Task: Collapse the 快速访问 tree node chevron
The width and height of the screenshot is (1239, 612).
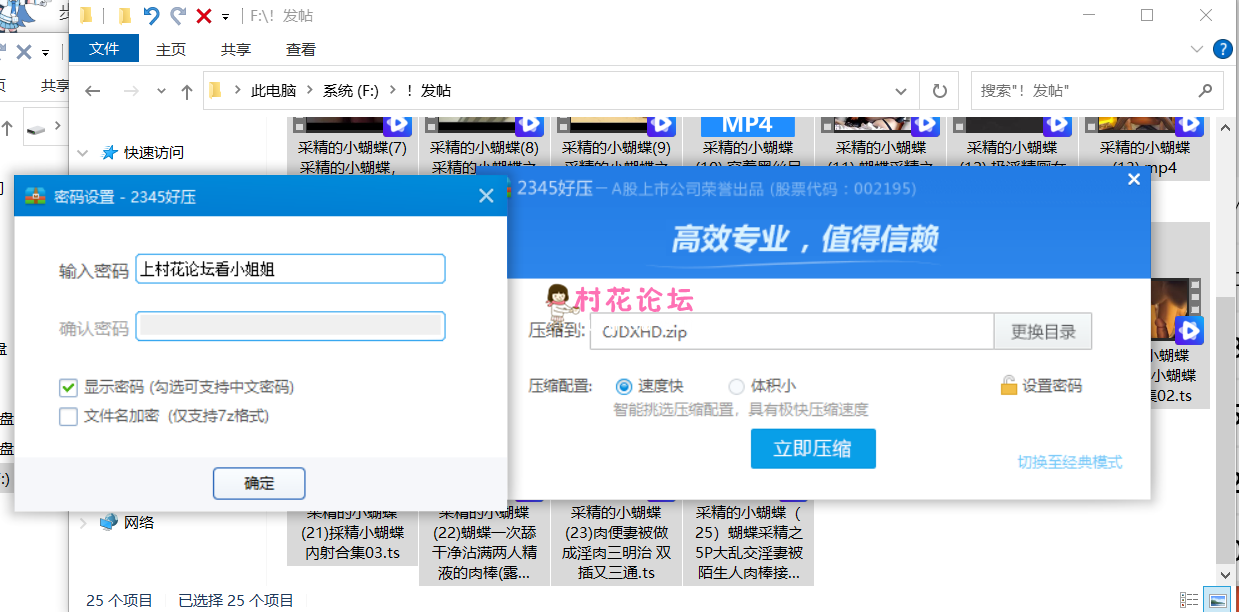Action: pos(83,153)
